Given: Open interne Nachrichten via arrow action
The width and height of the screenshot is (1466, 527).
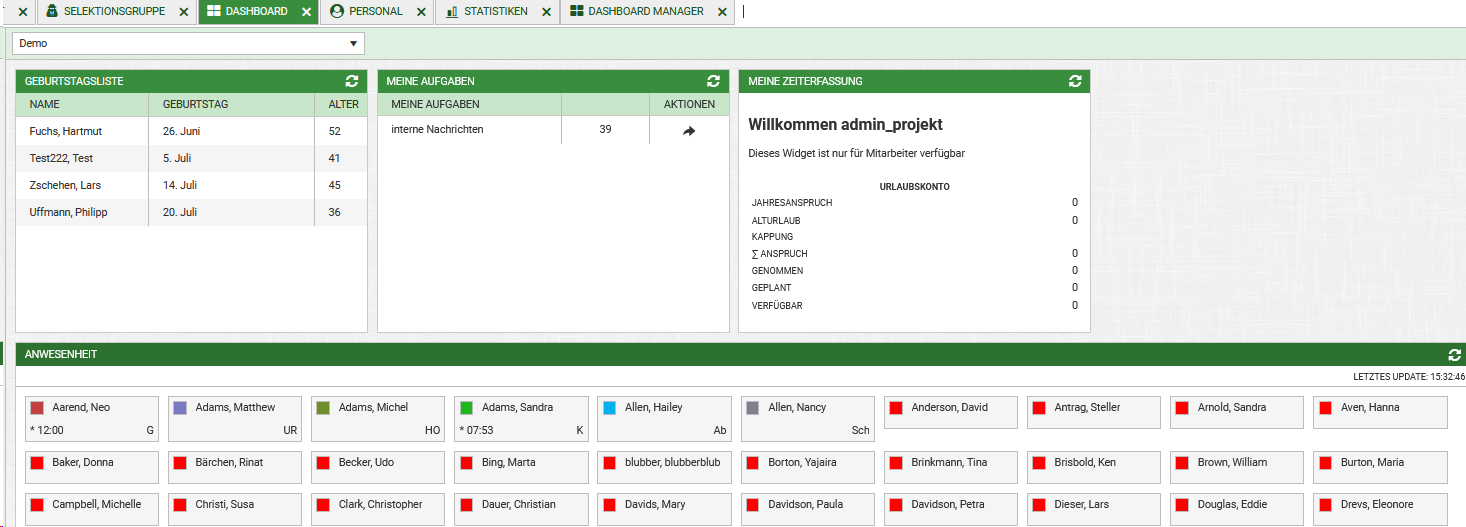Looking at the screenshot, I should pos(689,130).
